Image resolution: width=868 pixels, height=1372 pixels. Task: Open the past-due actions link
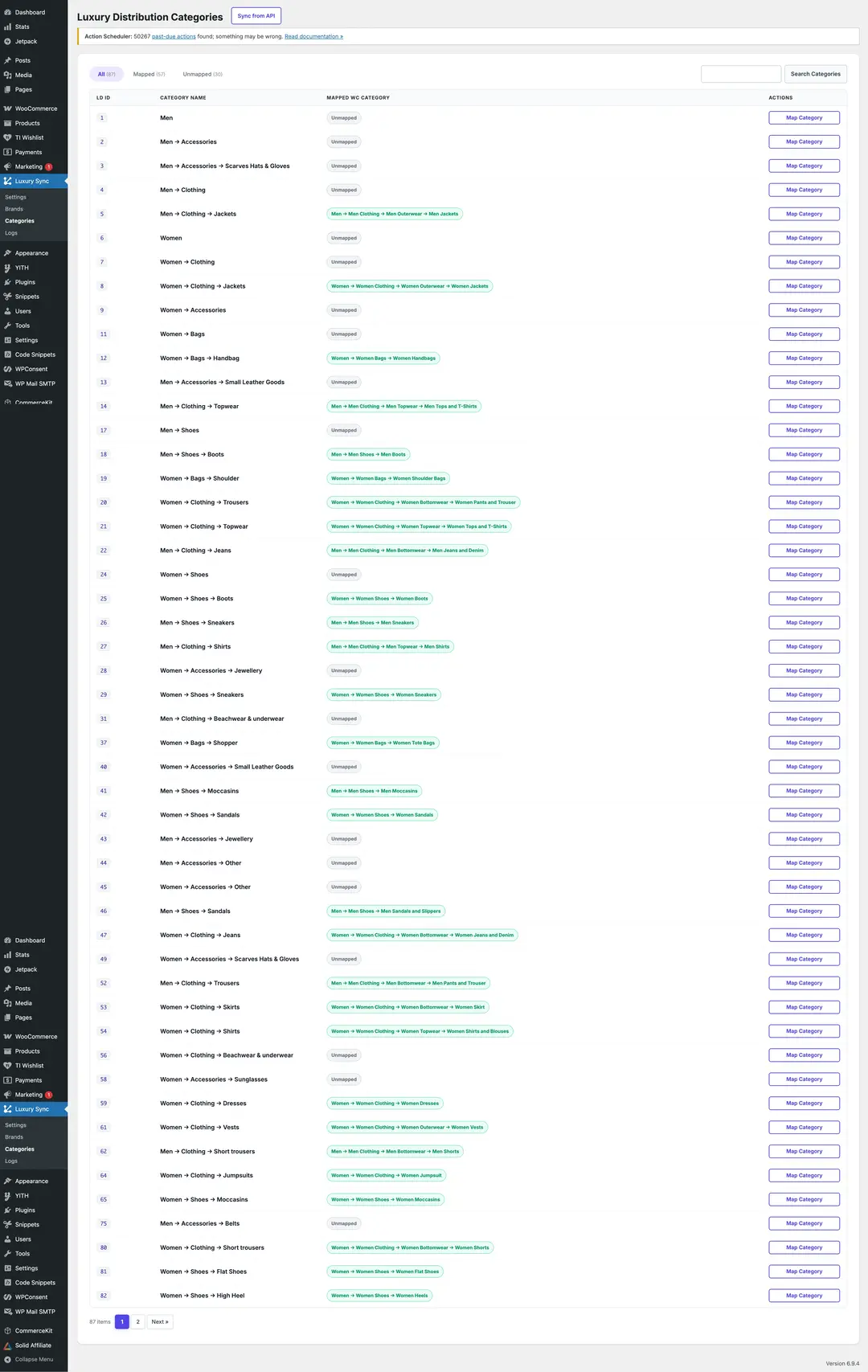[174, 36]
